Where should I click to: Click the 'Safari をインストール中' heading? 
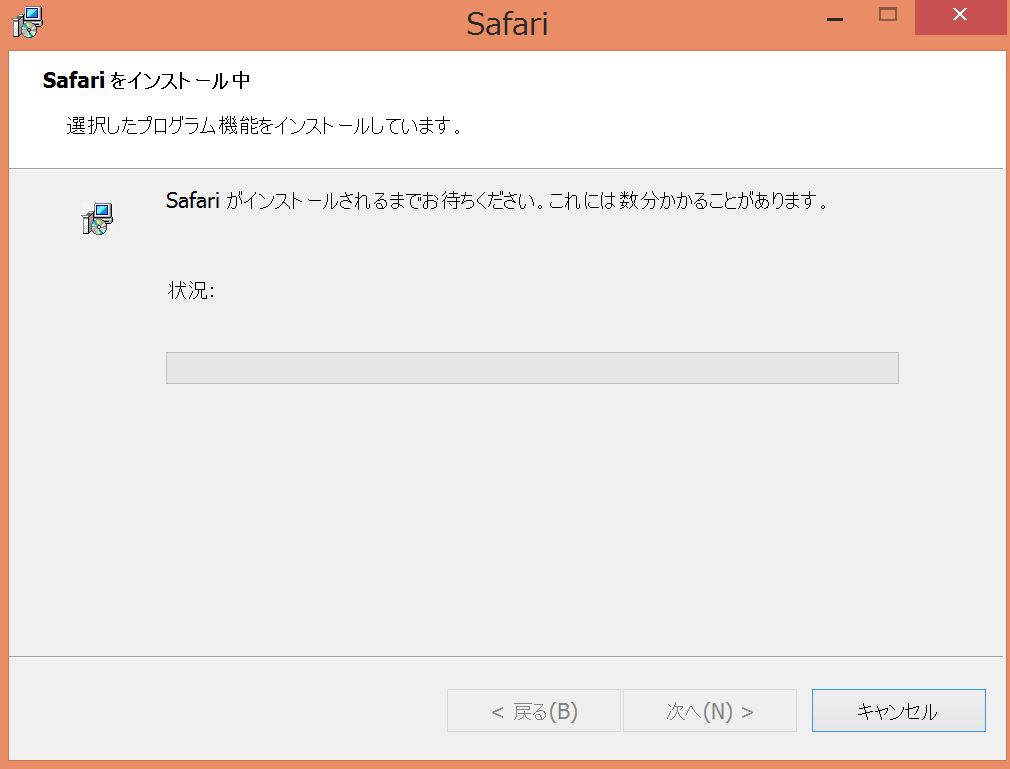(x=146, y=81)
